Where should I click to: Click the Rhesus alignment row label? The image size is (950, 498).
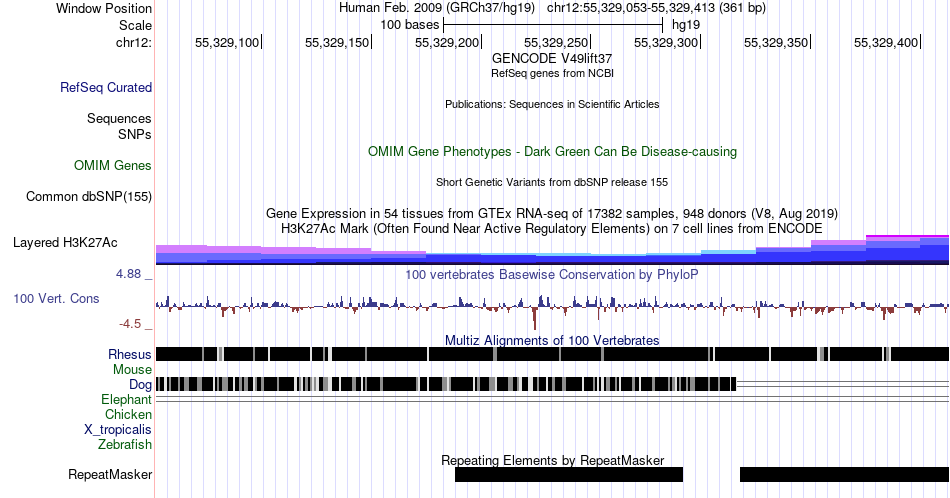[x=130, y=354]
